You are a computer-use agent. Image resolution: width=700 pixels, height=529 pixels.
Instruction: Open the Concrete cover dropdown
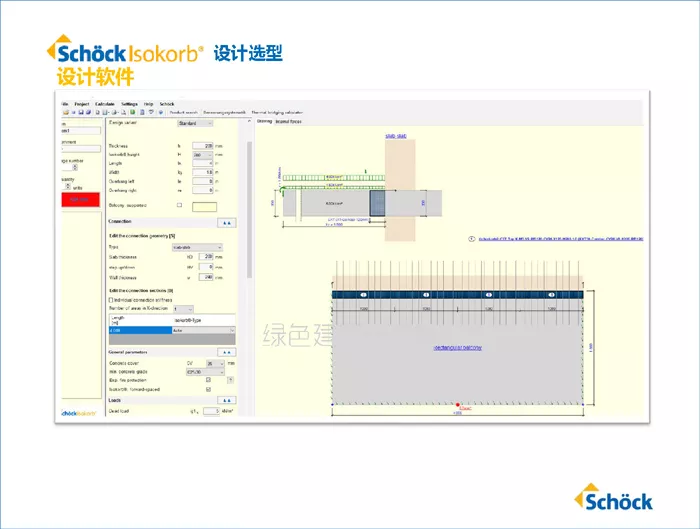click(215, 363)
